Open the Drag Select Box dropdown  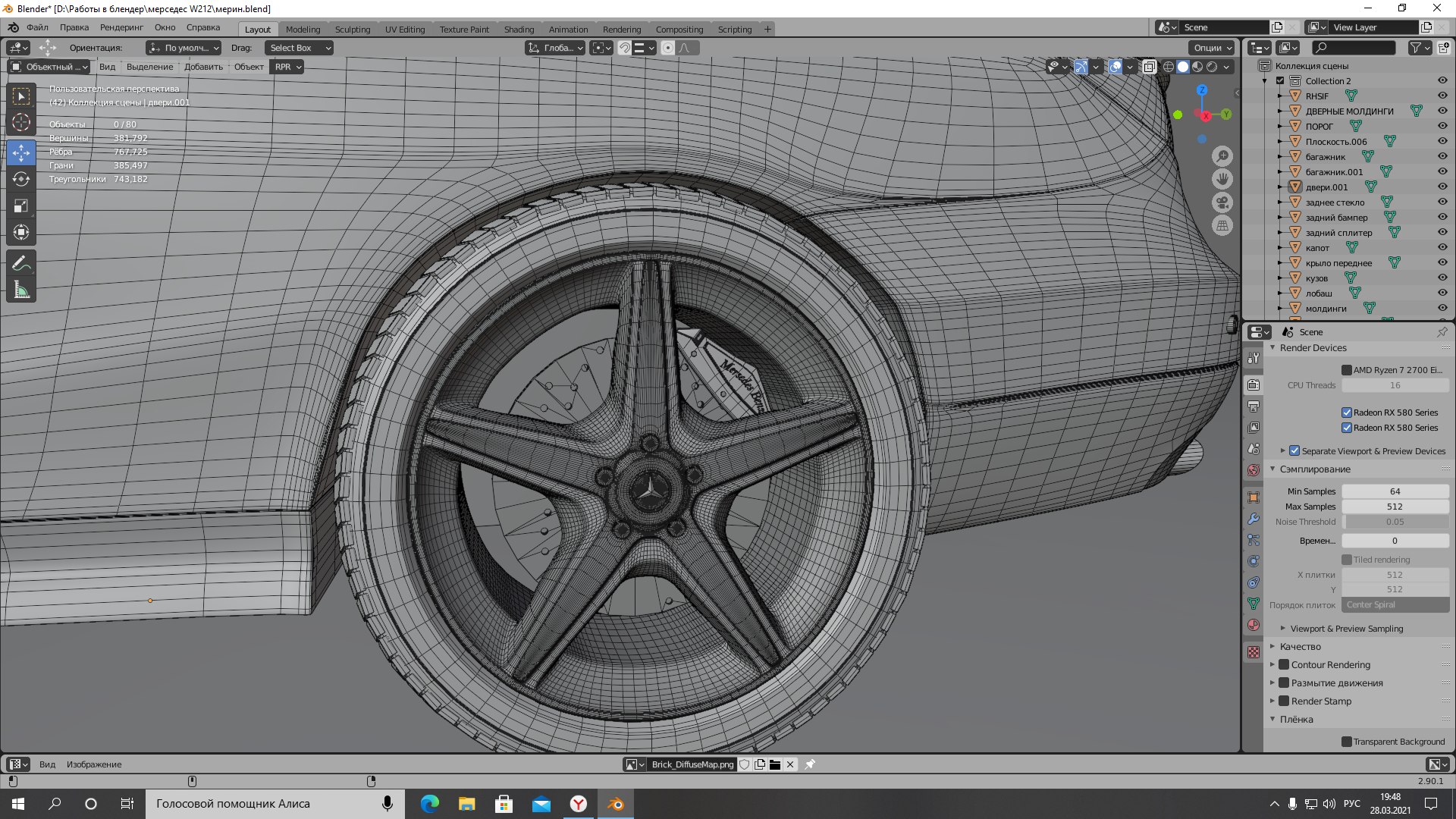[x=300, y=48]
